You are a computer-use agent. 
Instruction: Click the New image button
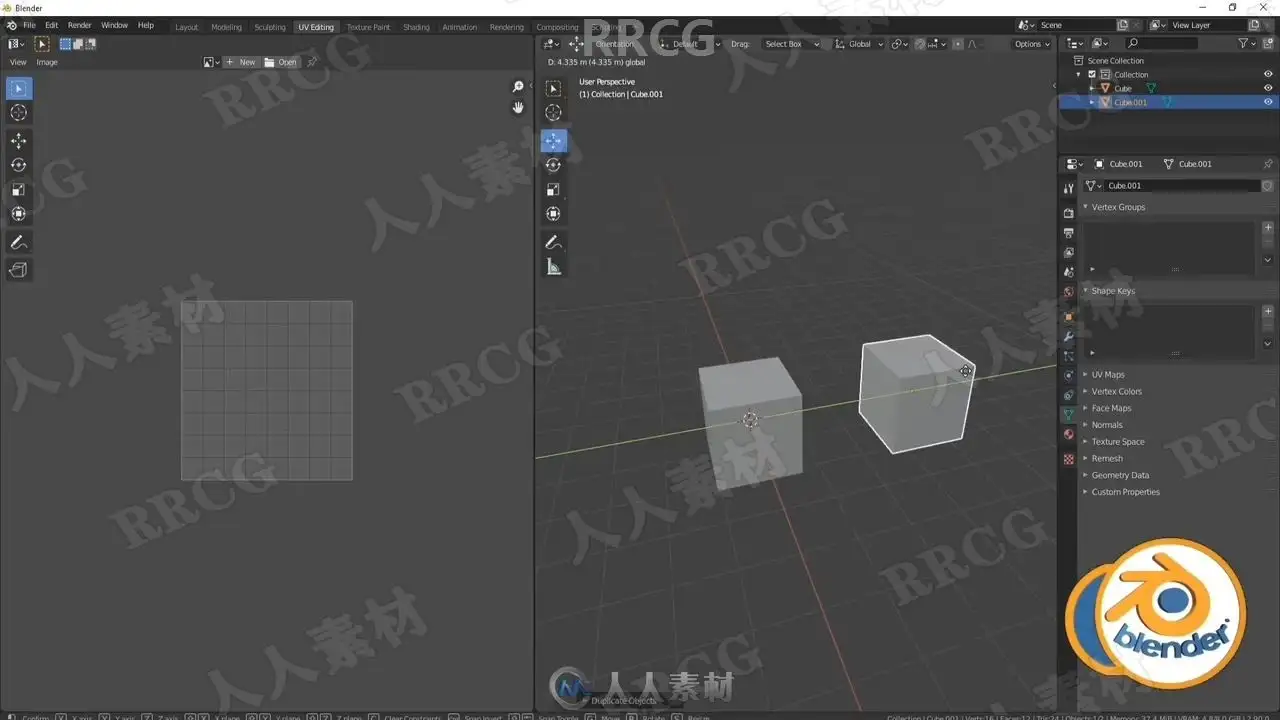240,62
